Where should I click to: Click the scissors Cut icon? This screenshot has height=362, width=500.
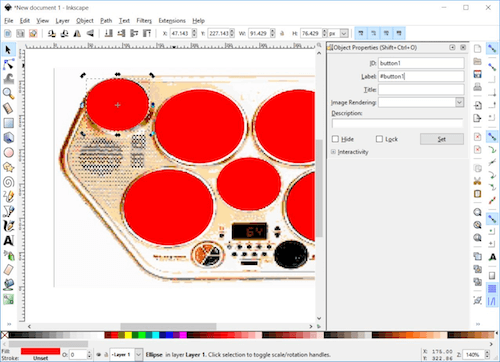(x=477, y=181)
